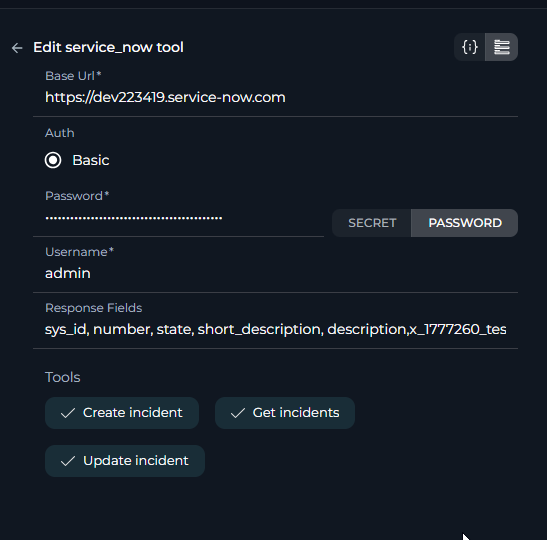Focus the masked Password field
547x540 pixels.
179,218
